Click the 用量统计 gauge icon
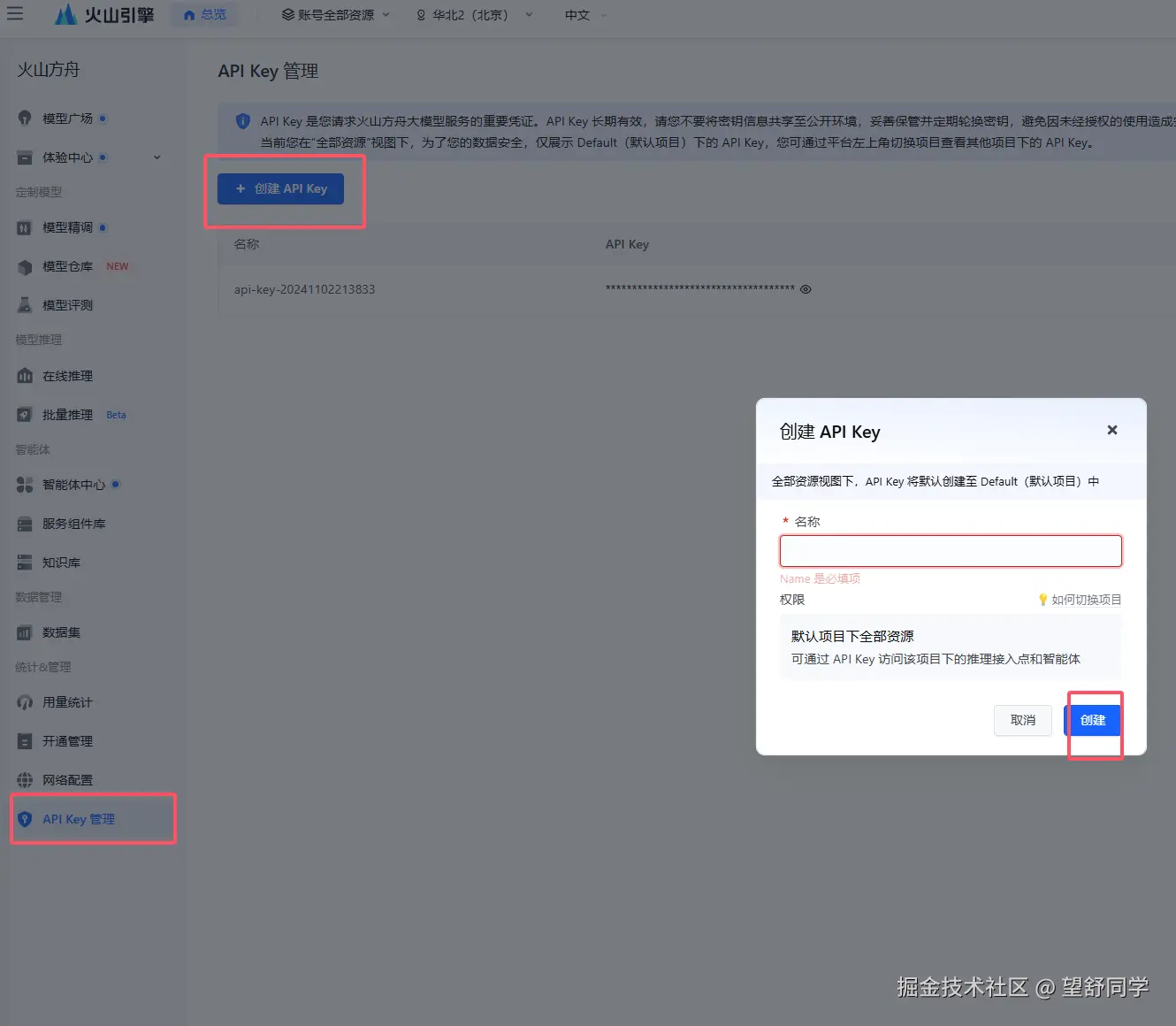The height and width of the screenshot is (1026, 1176). (x=25, y=702)
